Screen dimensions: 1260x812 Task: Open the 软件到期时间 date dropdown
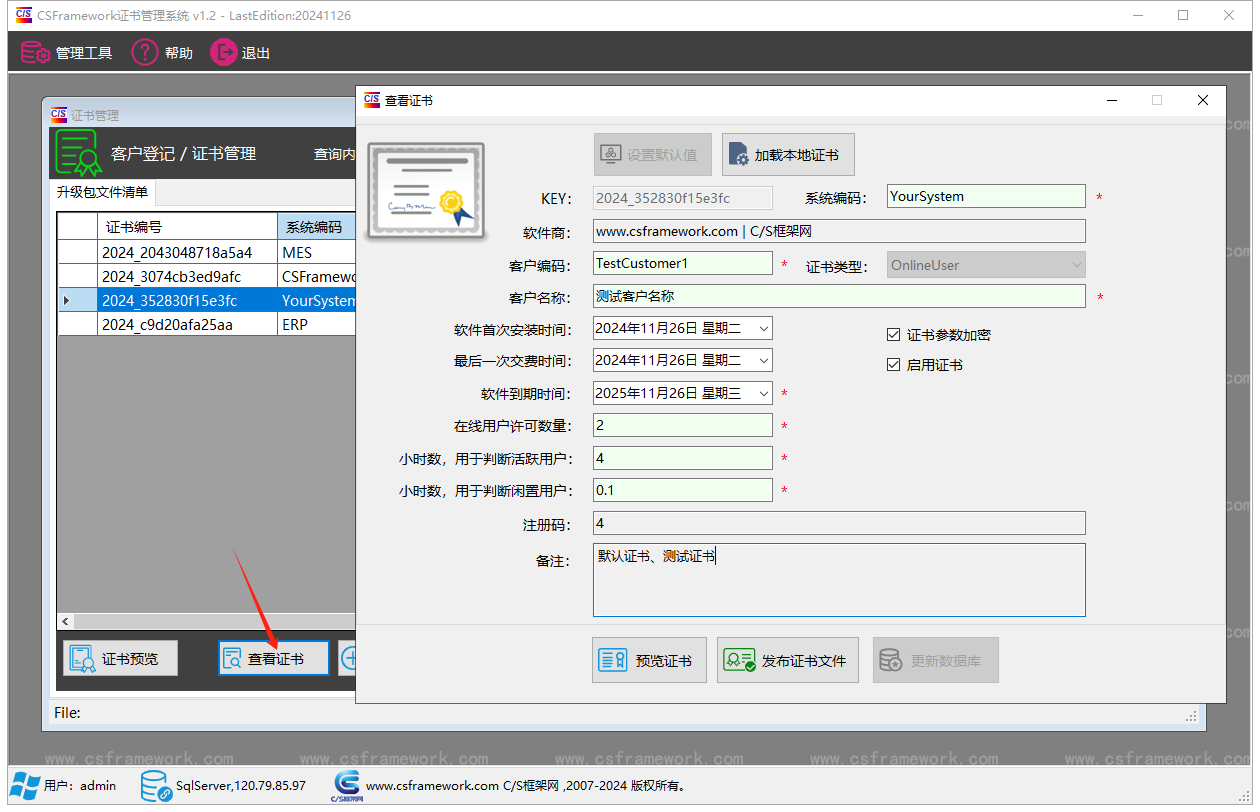point(763,393)
